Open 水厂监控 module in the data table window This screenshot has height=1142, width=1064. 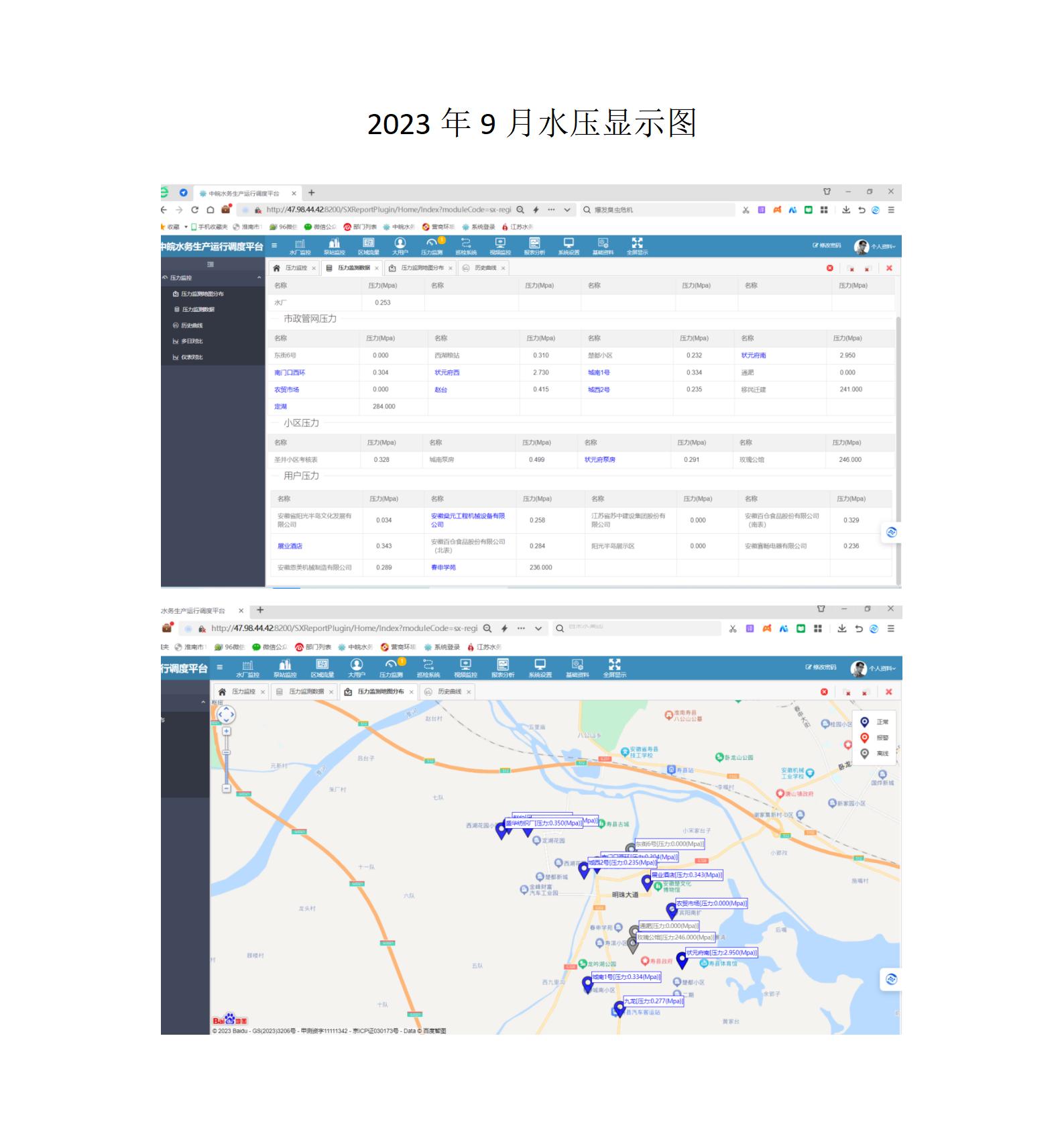tap(300, 246)
